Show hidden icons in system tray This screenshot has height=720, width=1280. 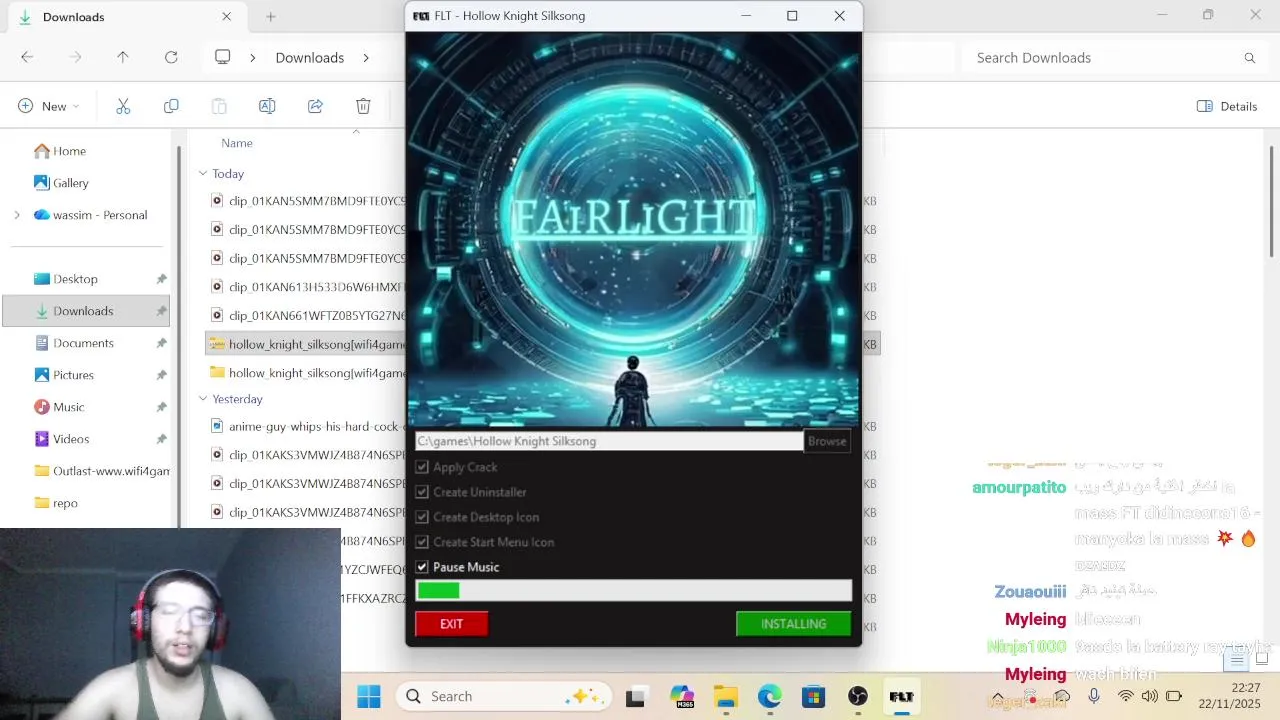pyautogui.click(x=997, y=696)
